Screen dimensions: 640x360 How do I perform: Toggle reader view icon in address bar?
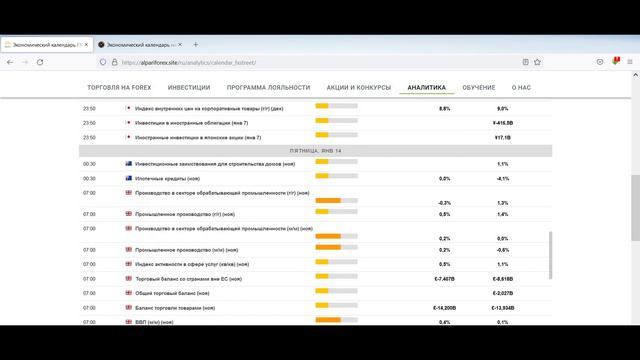(525, 62)
